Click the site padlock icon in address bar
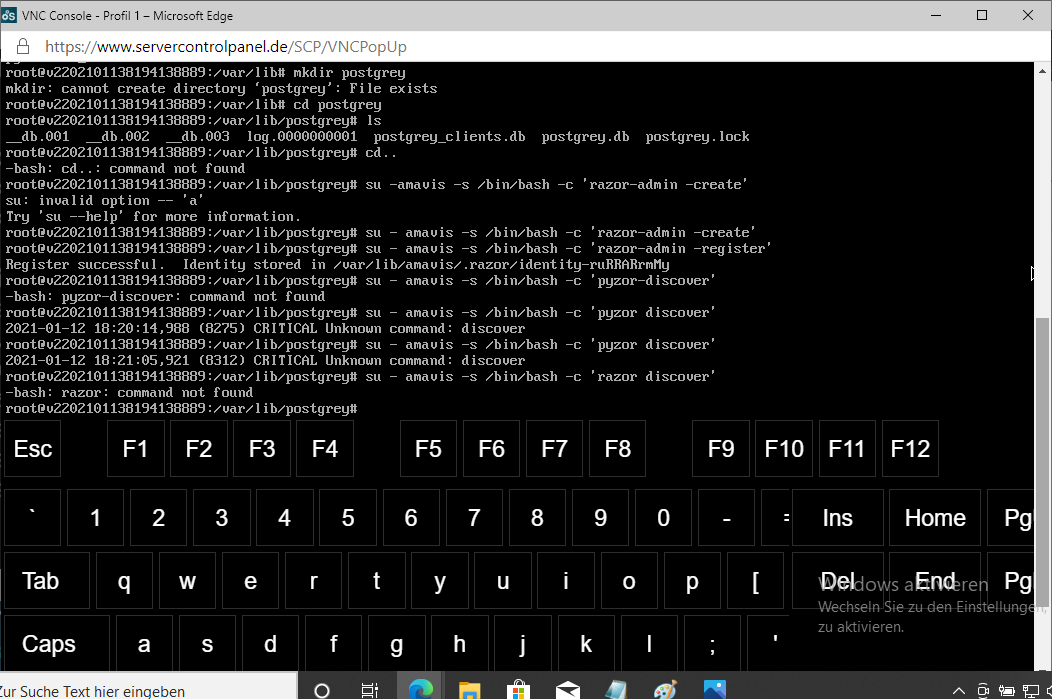This screenshot has width=1052, height=699. 23,47
